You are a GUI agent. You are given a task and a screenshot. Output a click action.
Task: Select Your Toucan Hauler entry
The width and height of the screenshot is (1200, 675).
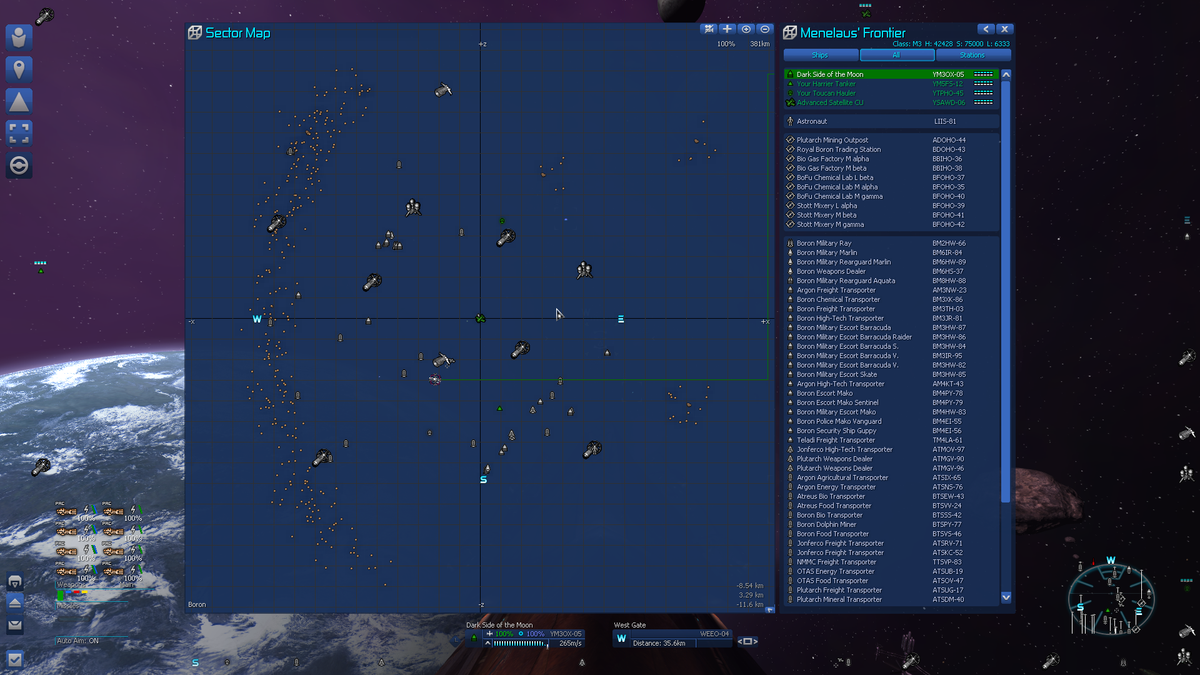point(892,93)
